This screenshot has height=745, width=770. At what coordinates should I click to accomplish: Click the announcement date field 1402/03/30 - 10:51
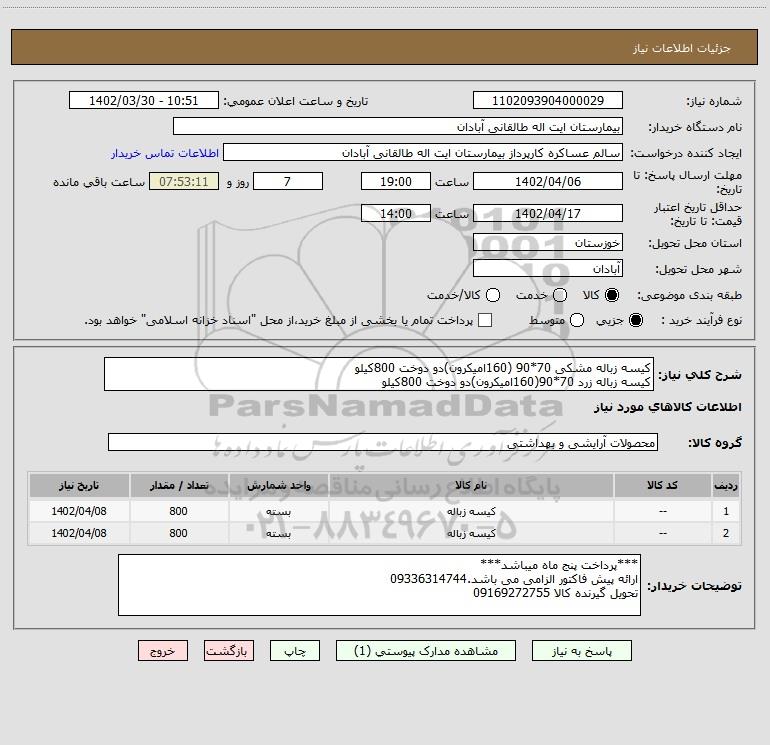(x=144, y=101)
